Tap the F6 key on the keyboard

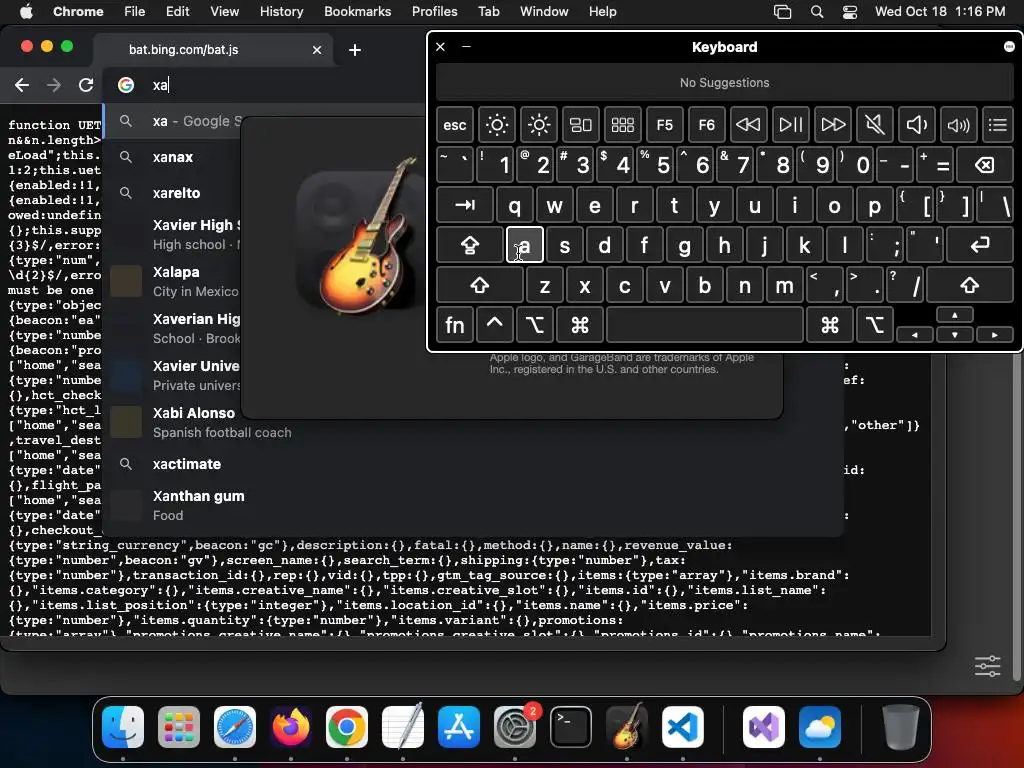[707, 125]
